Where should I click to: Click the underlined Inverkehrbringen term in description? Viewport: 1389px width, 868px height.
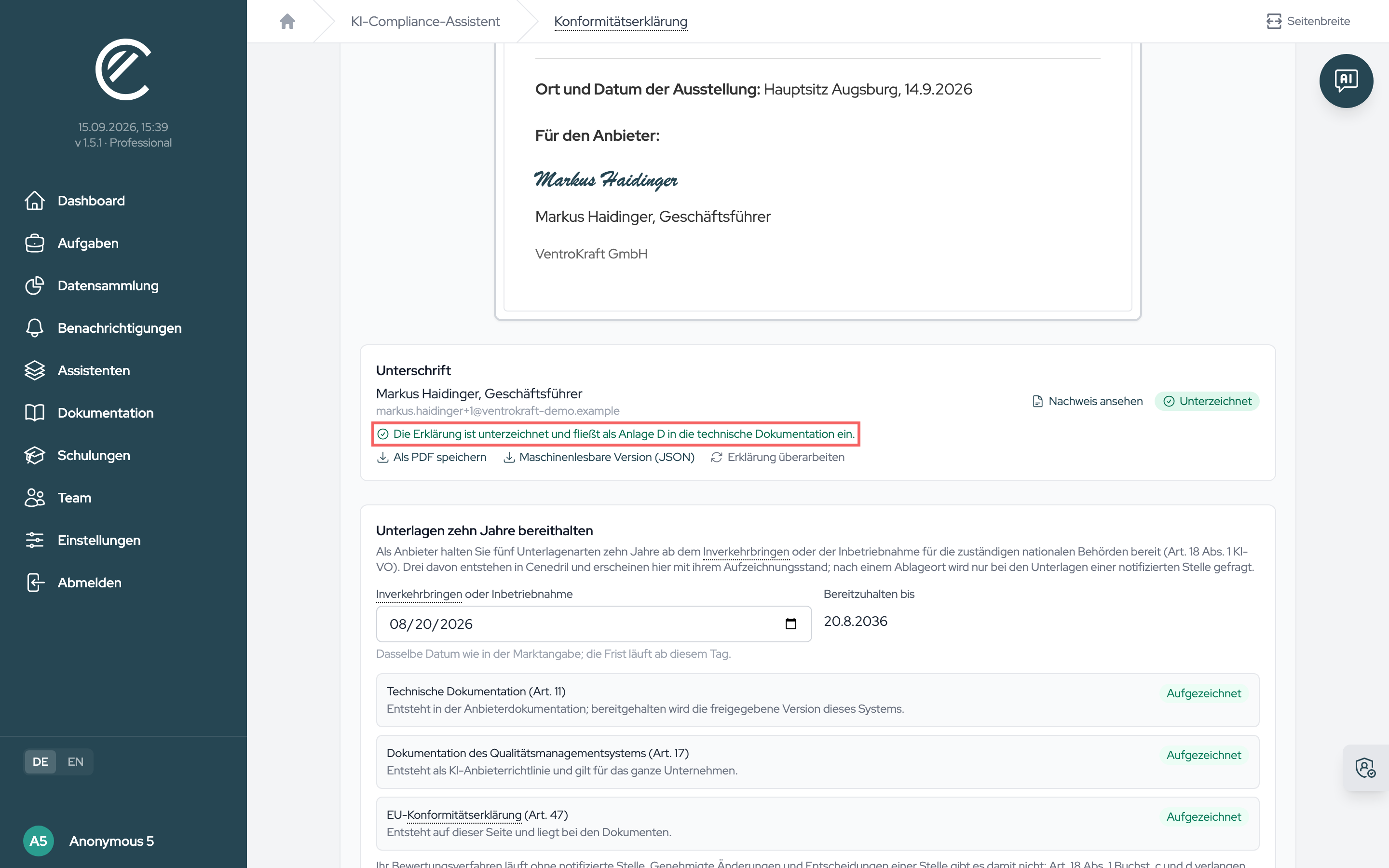[746, 551]
